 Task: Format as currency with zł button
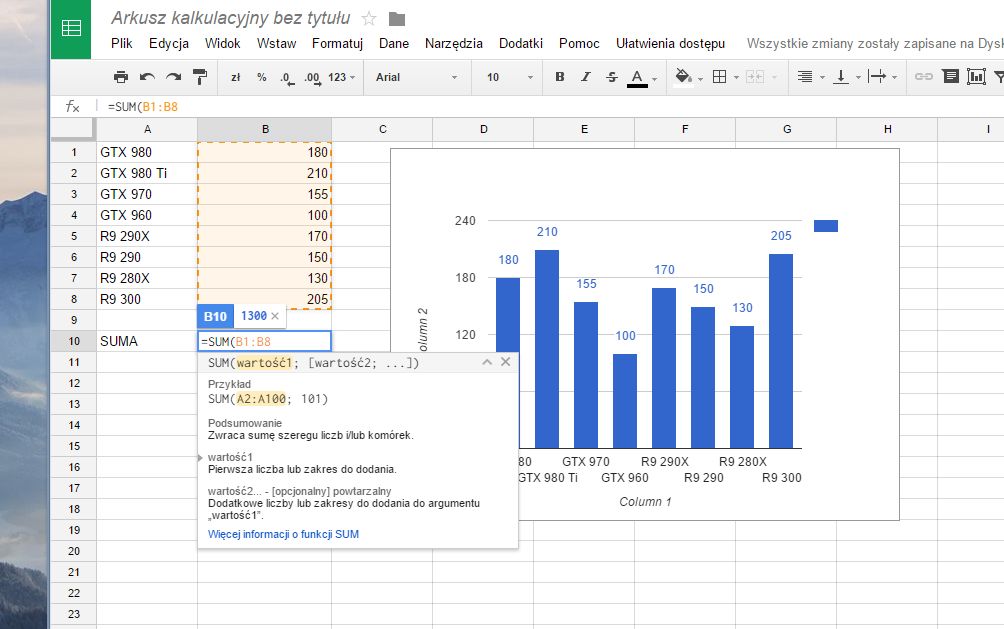point(236,77)
